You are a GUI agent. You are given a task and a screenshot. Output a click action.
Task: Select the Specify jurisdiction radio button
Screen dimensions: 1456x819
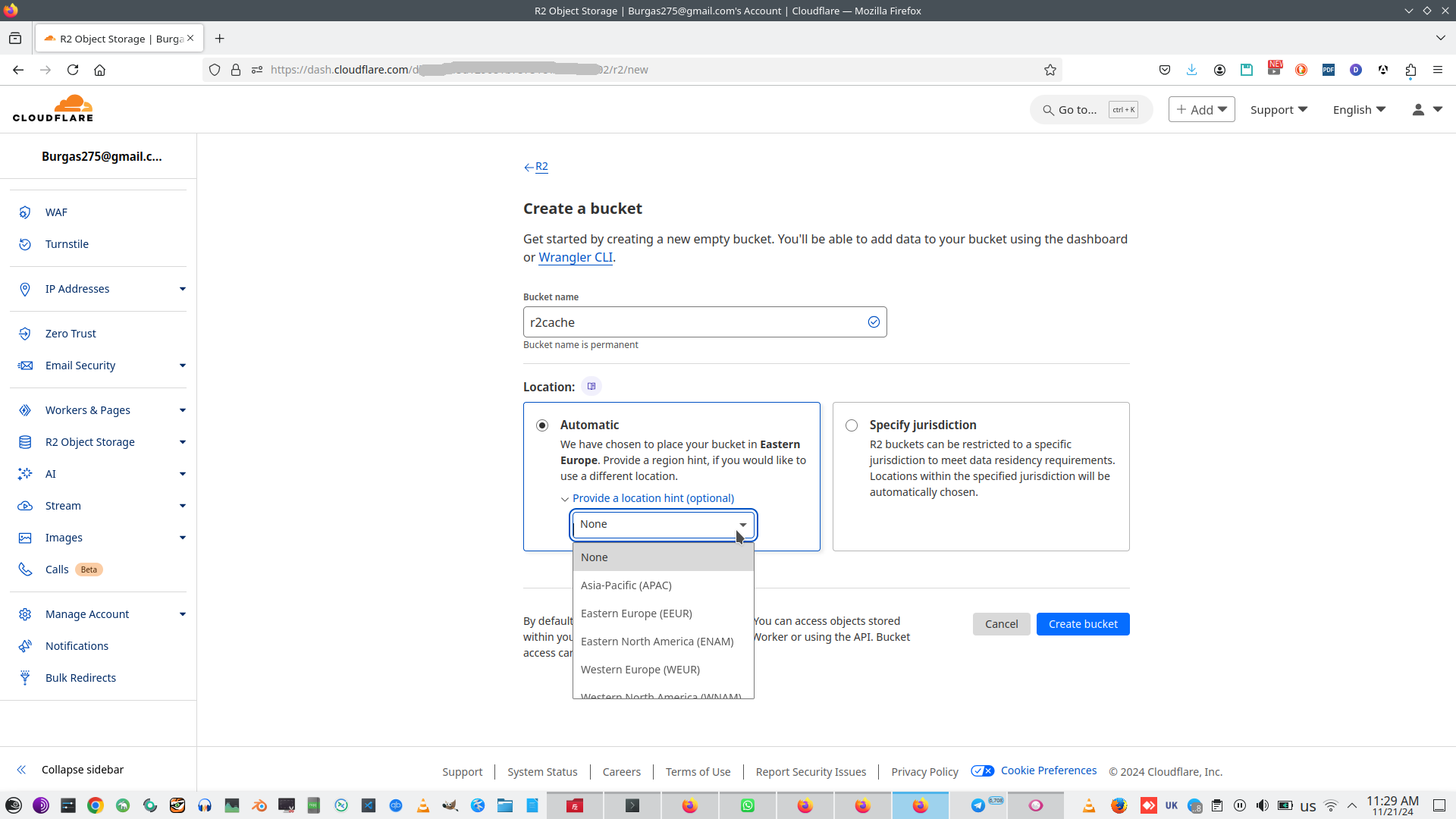click(x=852, y=425)
